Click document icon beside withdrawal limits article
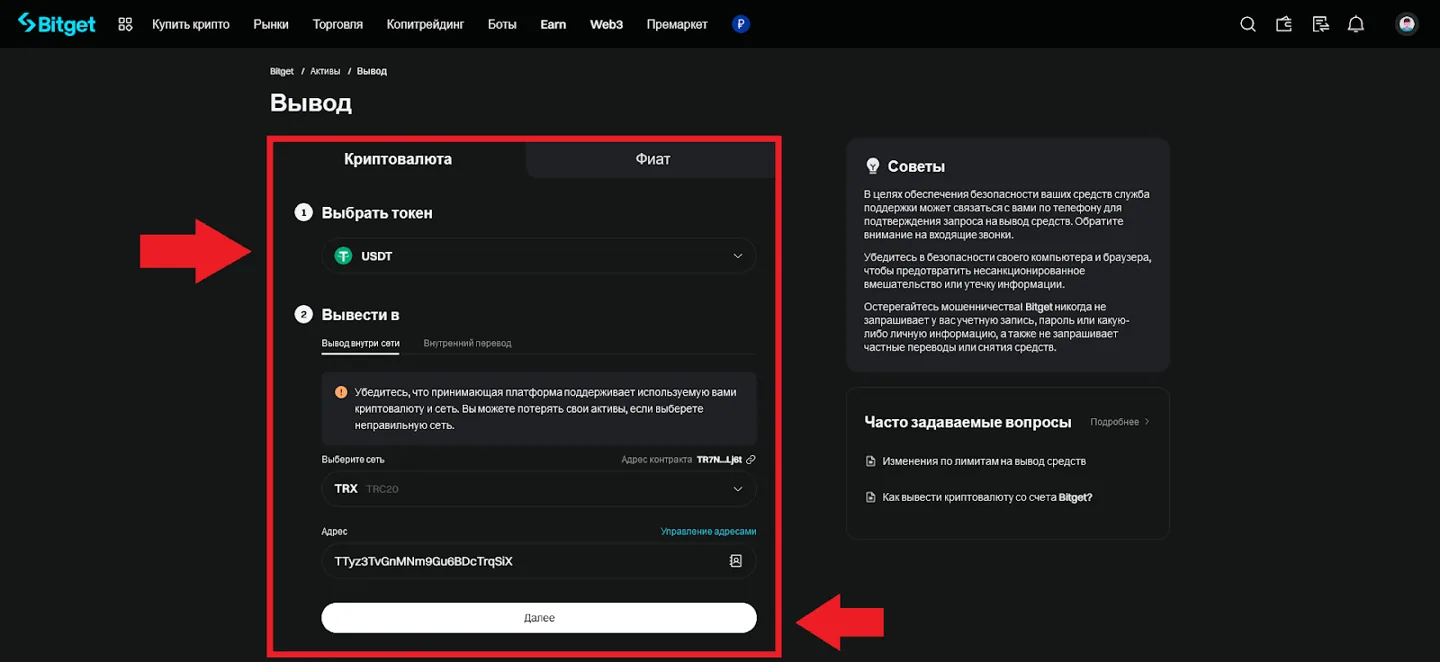Viewport: 1440px width, 662px height. (x=870, y=461)
